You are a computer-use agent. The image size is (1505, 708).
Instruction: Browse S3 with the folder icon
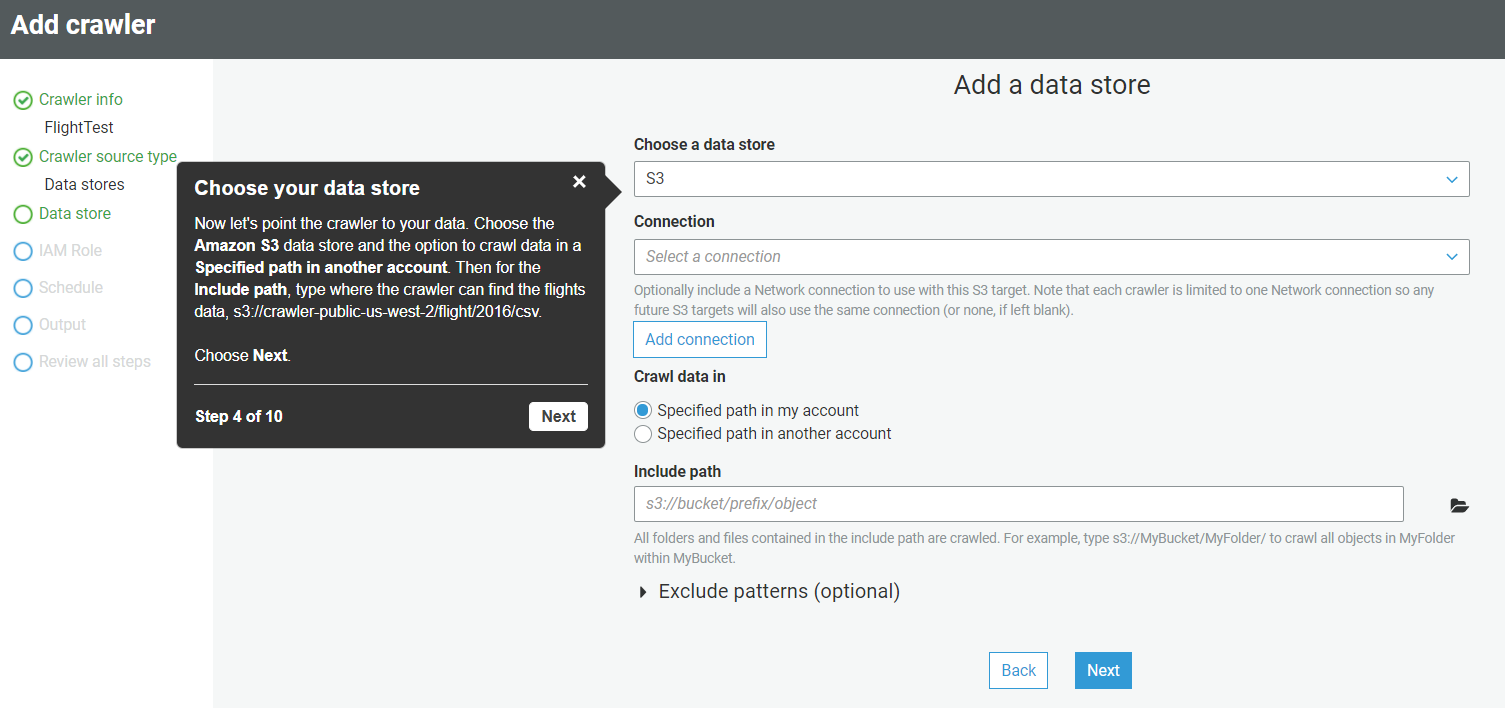pos(1459,506)
